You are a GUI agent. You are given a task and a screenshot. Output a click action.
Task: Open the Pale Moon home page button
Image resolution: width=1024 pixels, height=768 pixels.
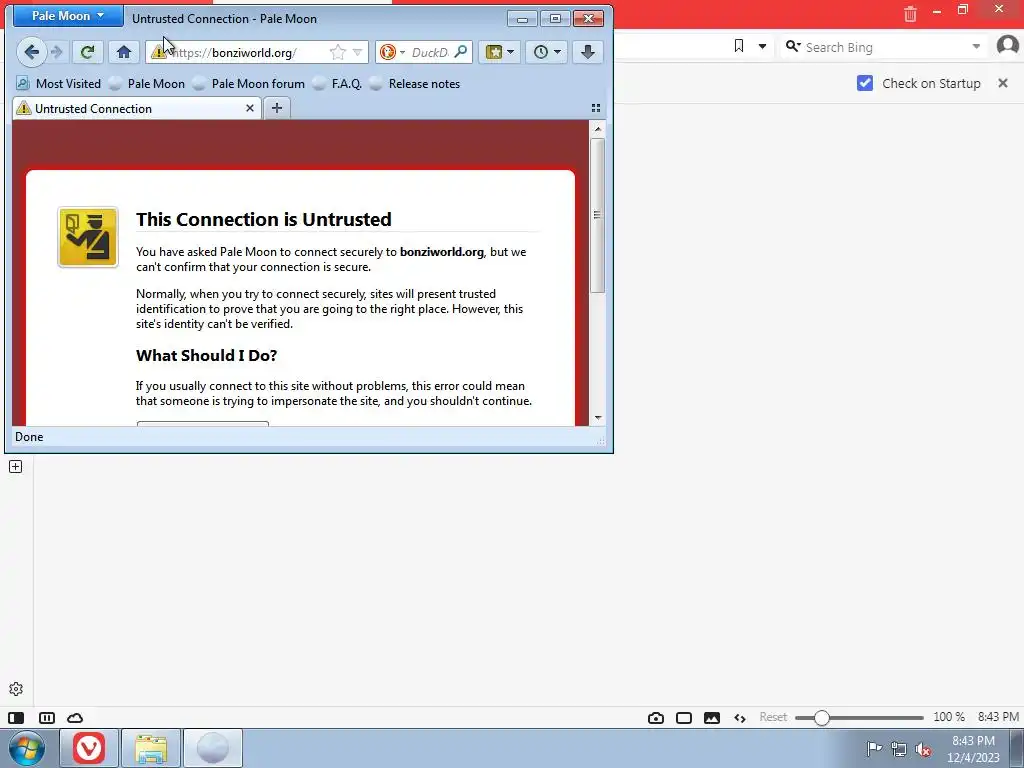tap(124, 52)
